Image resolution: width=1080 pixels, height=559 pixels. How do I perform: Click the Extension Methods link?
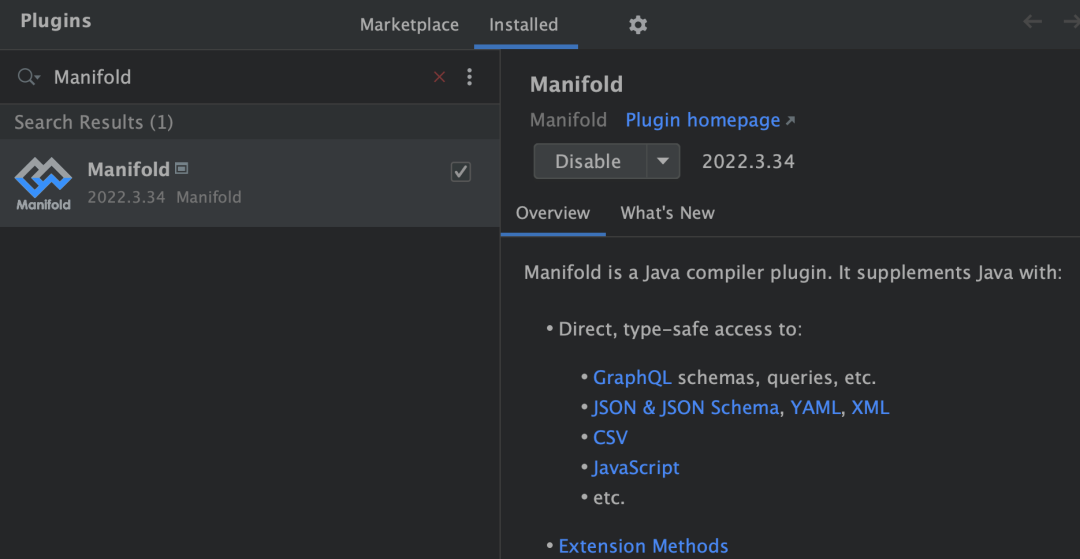(643, 546)
